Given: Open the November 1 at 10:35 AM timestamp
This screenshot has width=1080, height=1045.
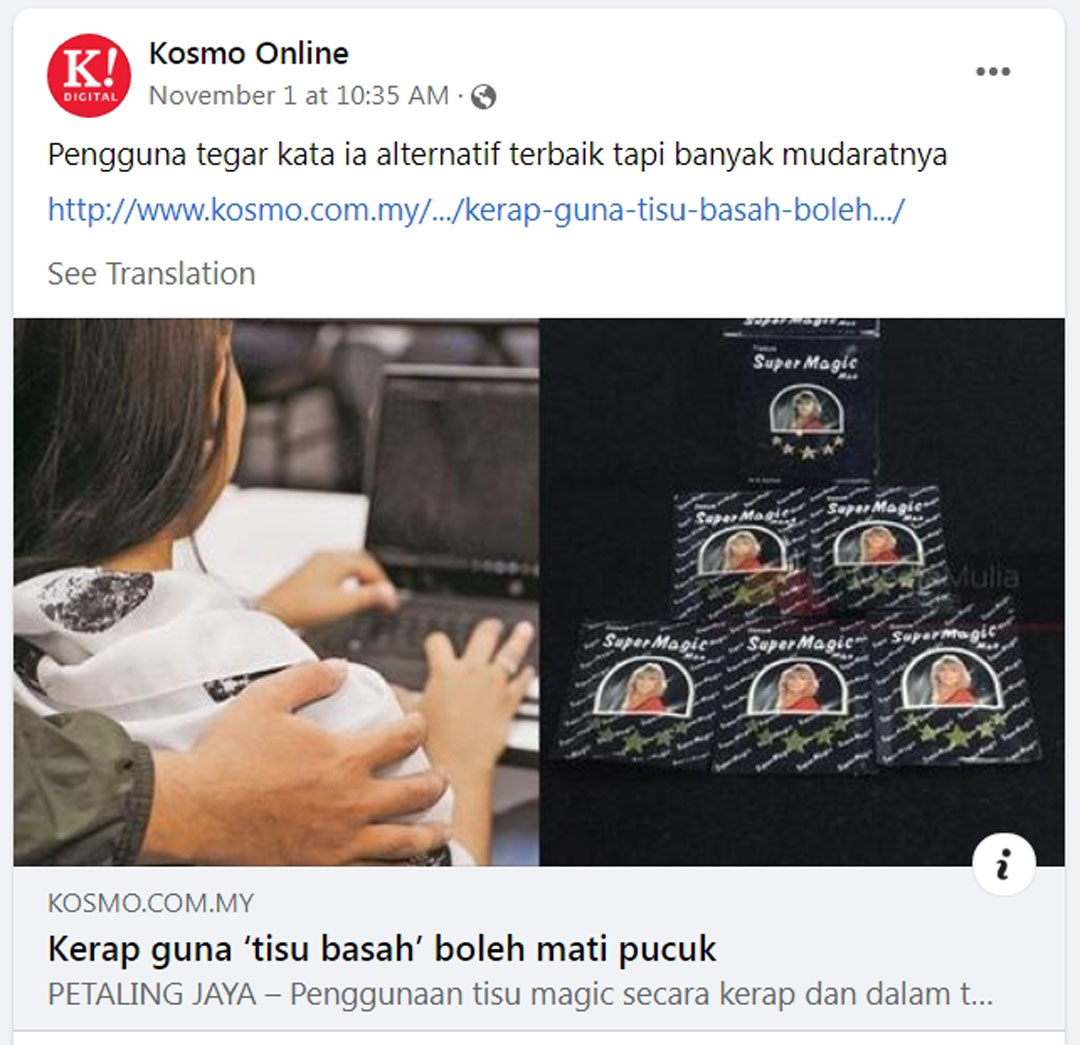Looking at the screenshot, I should tap(299, 96).
